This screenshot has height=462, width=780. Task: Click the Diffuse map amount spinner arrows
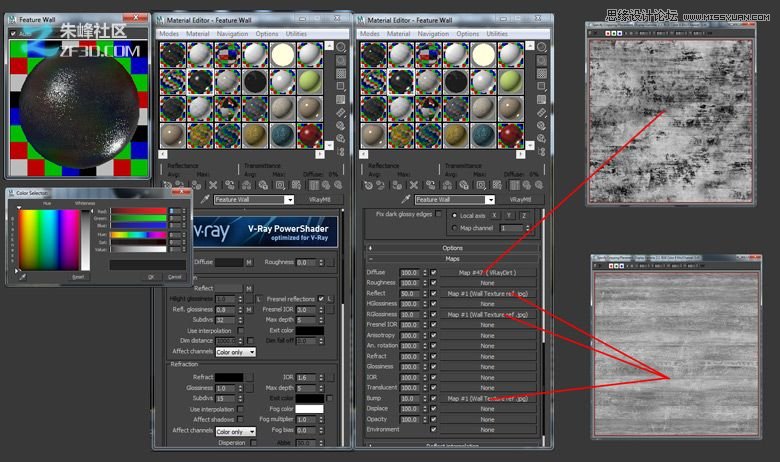425,273
